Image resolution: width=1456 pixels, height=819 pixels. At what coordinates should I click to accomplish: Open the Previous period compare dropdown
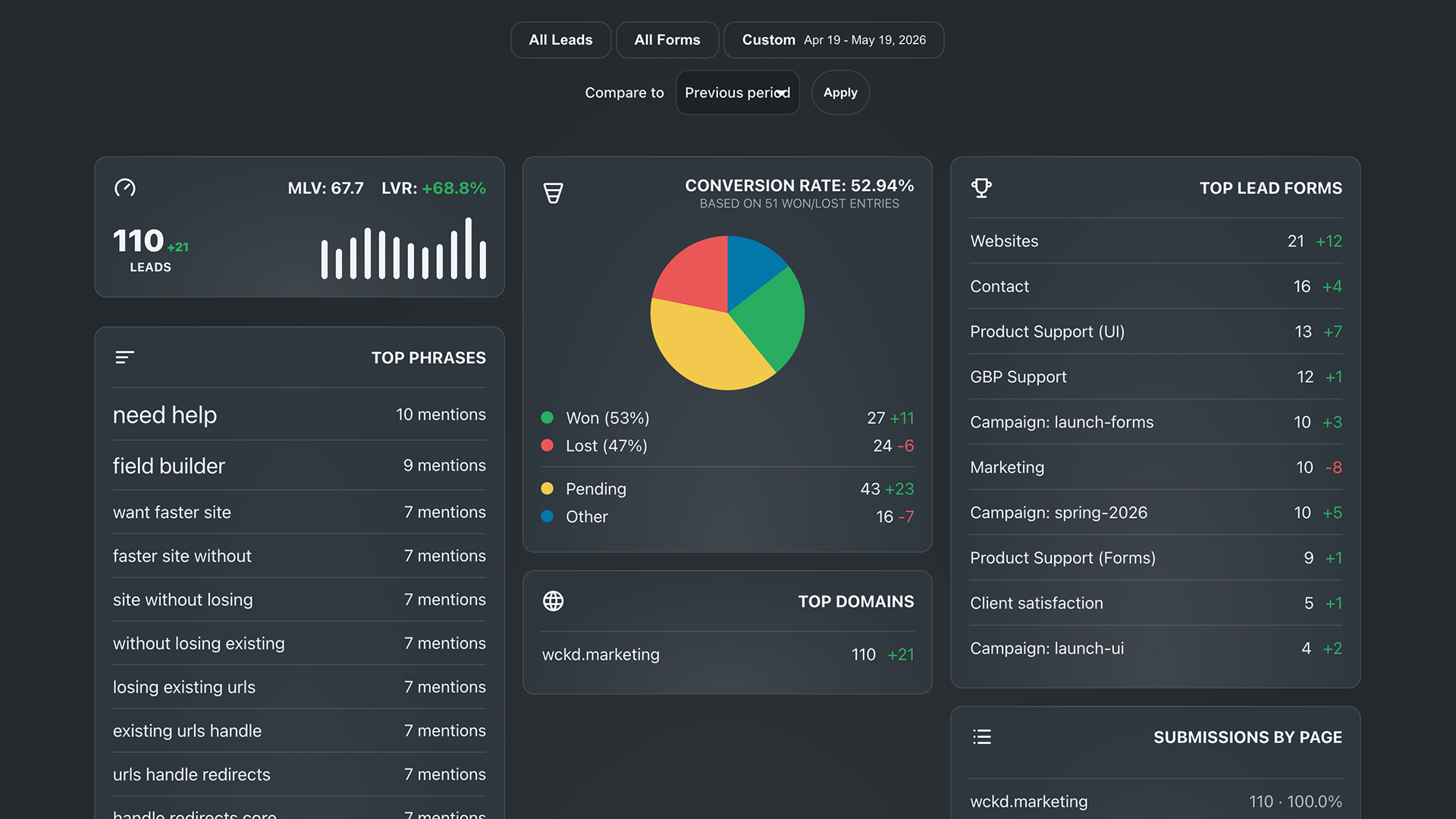(737, 93)
